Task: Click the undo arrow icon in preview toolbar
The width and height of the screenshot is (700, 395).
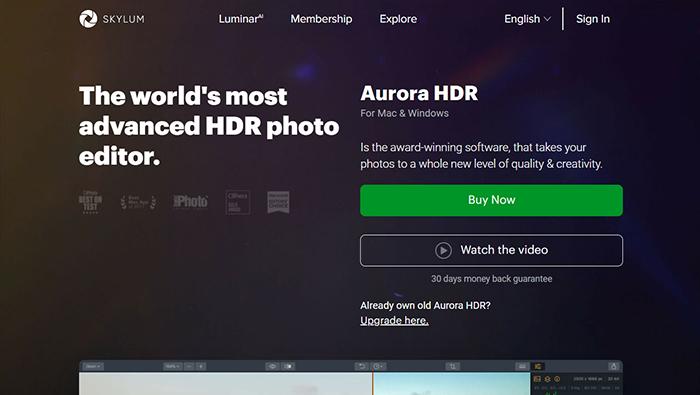Action: (361, 366)
